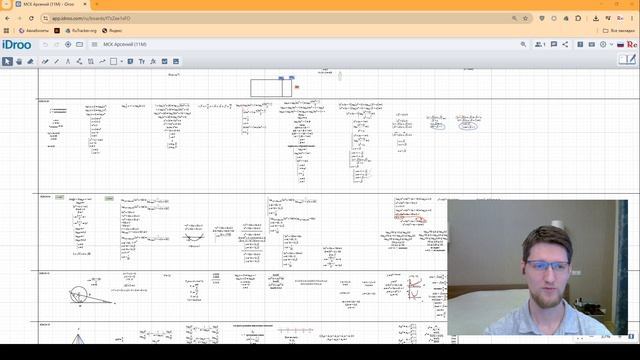Click the board title МСК Арсений

coord(124,44)
